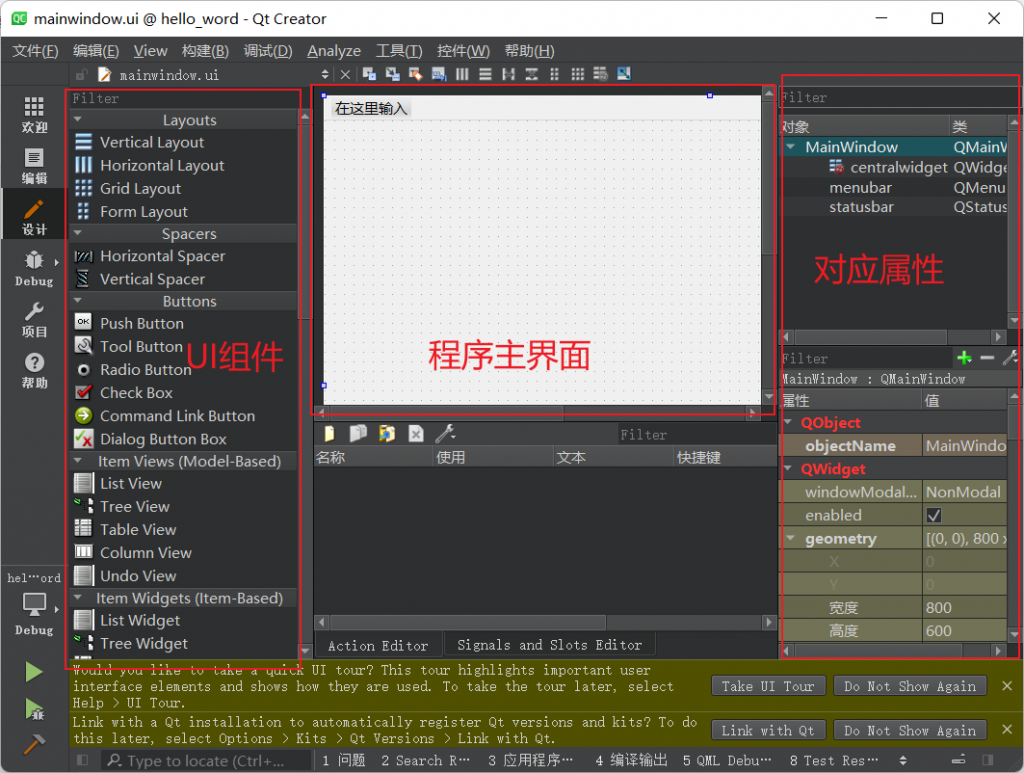Open hello_word kit selector monitor icon

coord(34,605)
